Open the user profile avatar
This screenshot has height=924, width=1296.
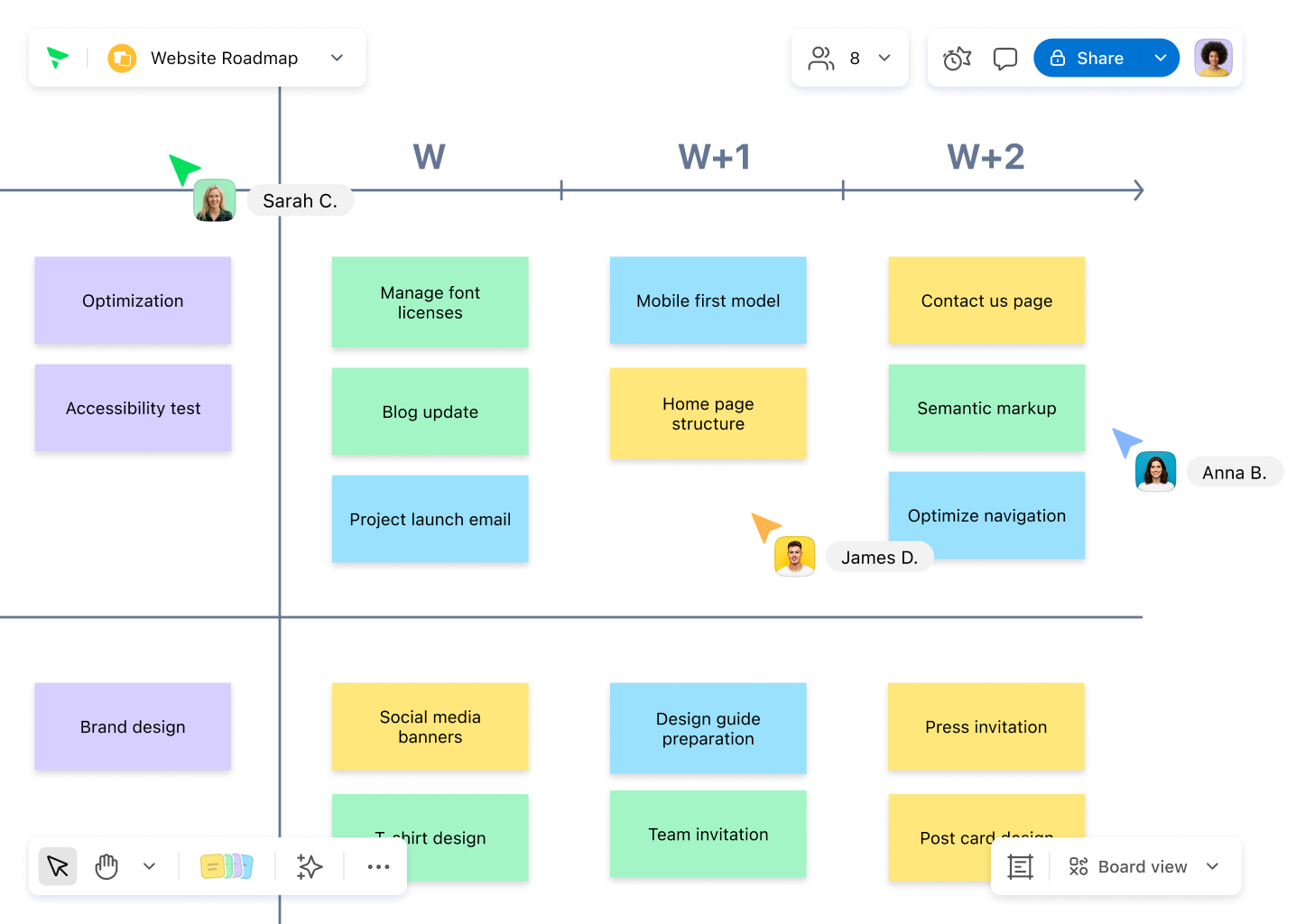click(1213, 58)
